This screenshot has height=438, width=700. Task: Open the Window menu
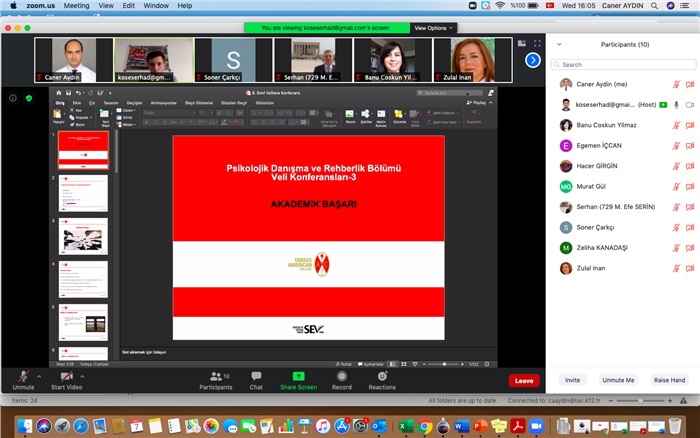pyautogui.click(x=156, y=6)
